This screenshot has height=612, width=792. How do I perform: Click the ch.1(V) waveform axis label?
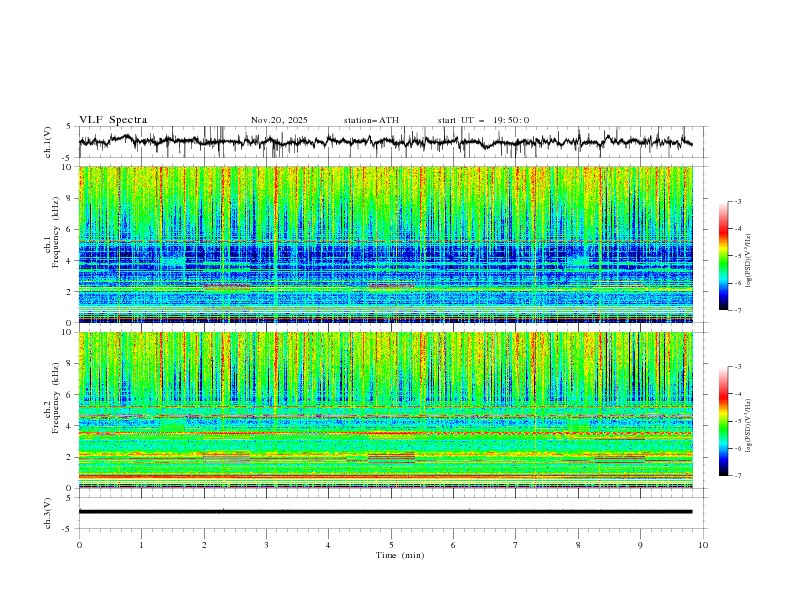pyautogui.click(x=48, y=142)
